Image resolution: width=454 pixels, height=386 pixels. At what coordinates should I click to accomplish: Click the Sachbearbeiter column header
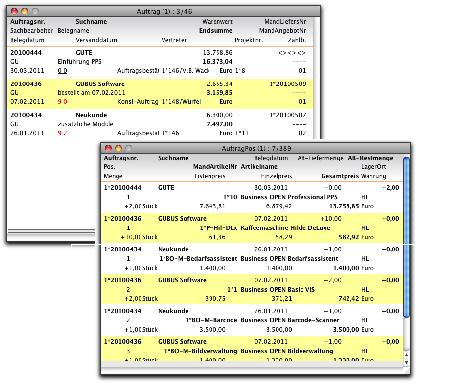pos(31,31)
